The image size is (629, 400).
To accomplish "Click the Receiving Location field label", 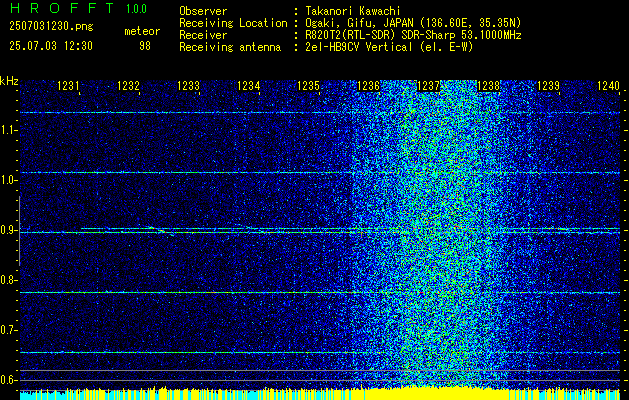I will (233, 23).
